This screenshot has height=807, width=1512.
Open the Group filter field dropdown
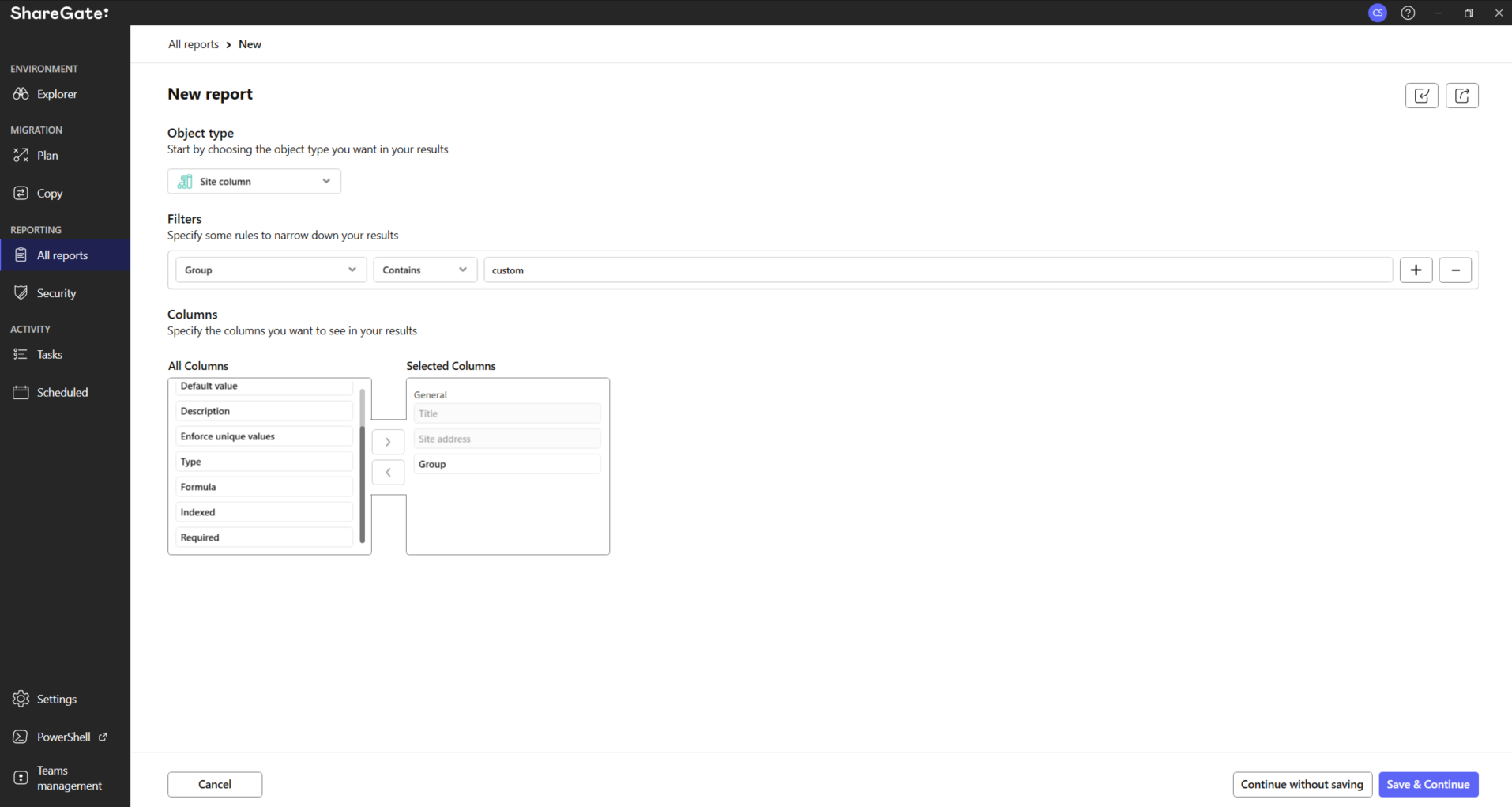tap(271, 270)
